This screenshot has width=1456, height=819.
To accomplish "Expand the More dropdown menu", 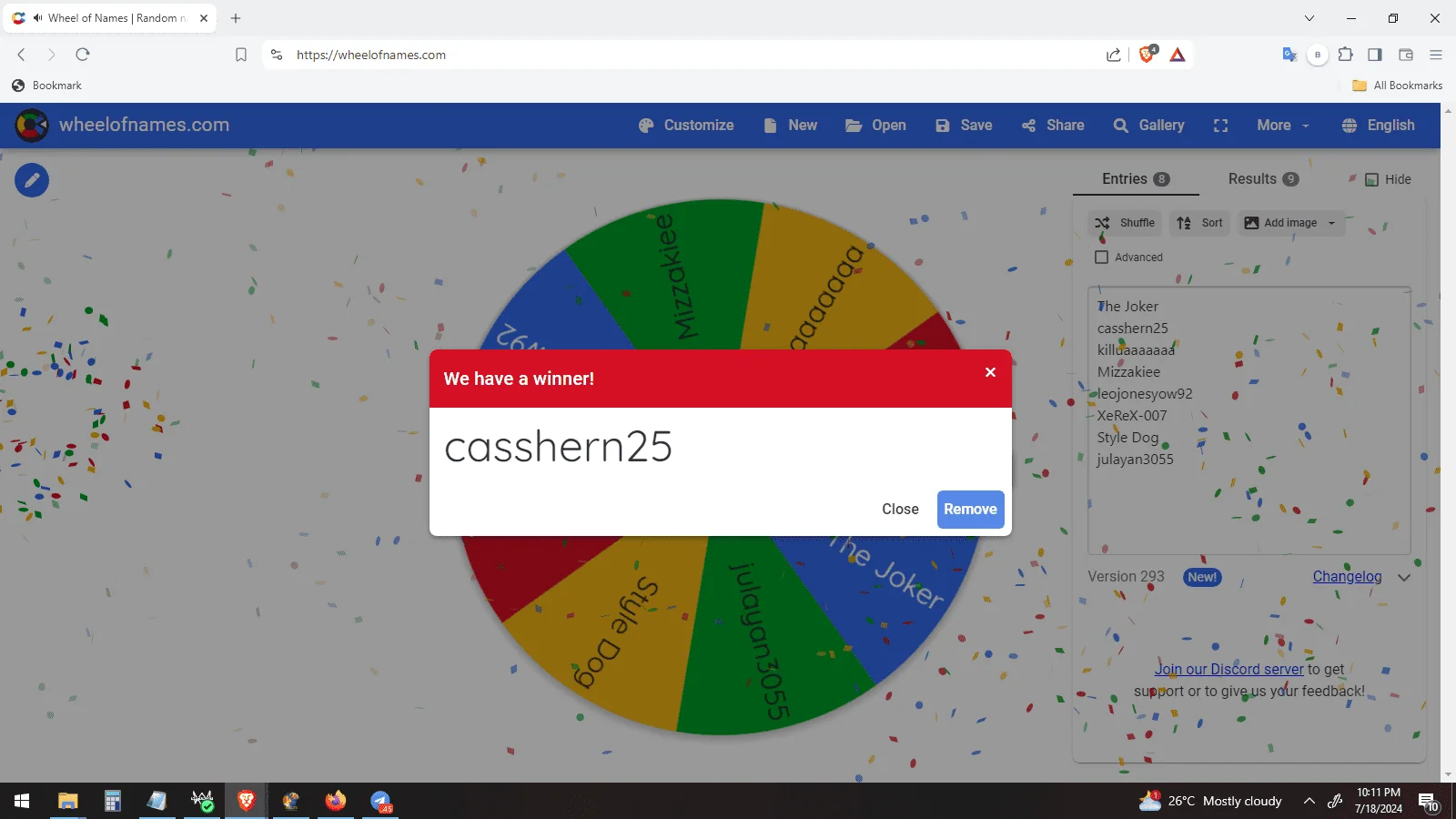I will 1283,126.
